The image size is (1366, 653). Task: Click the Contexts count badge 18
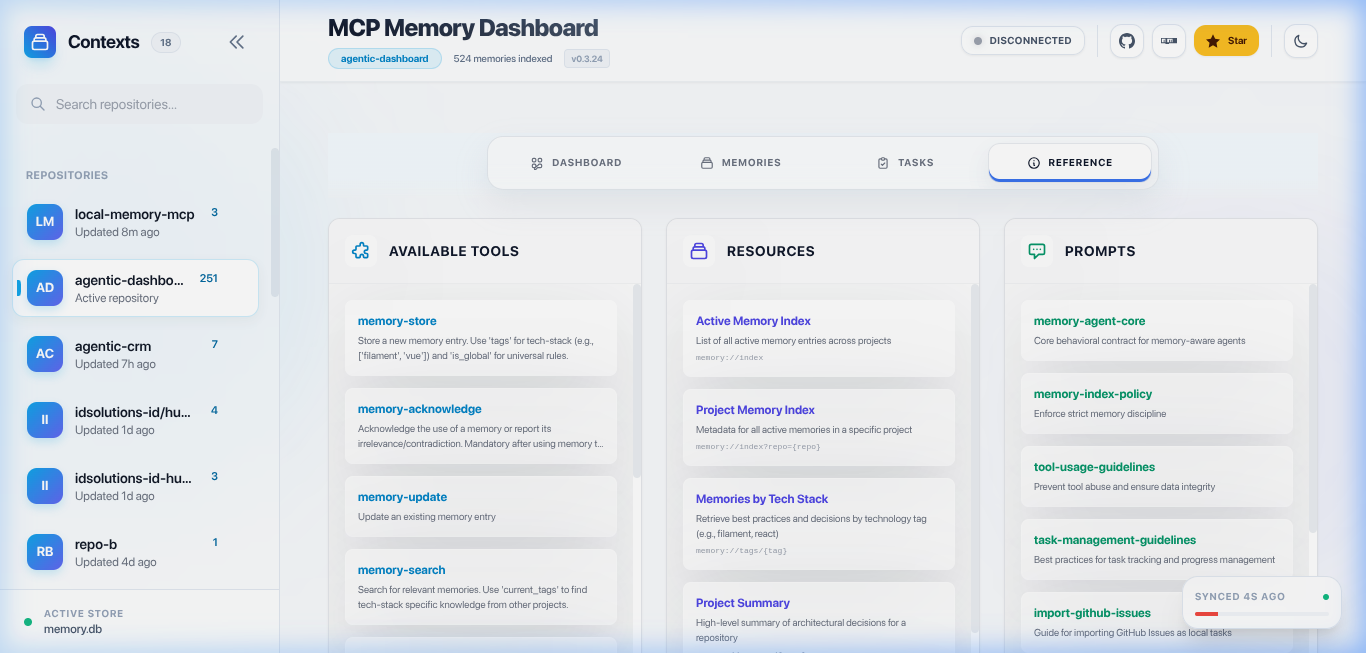[166, 42]
